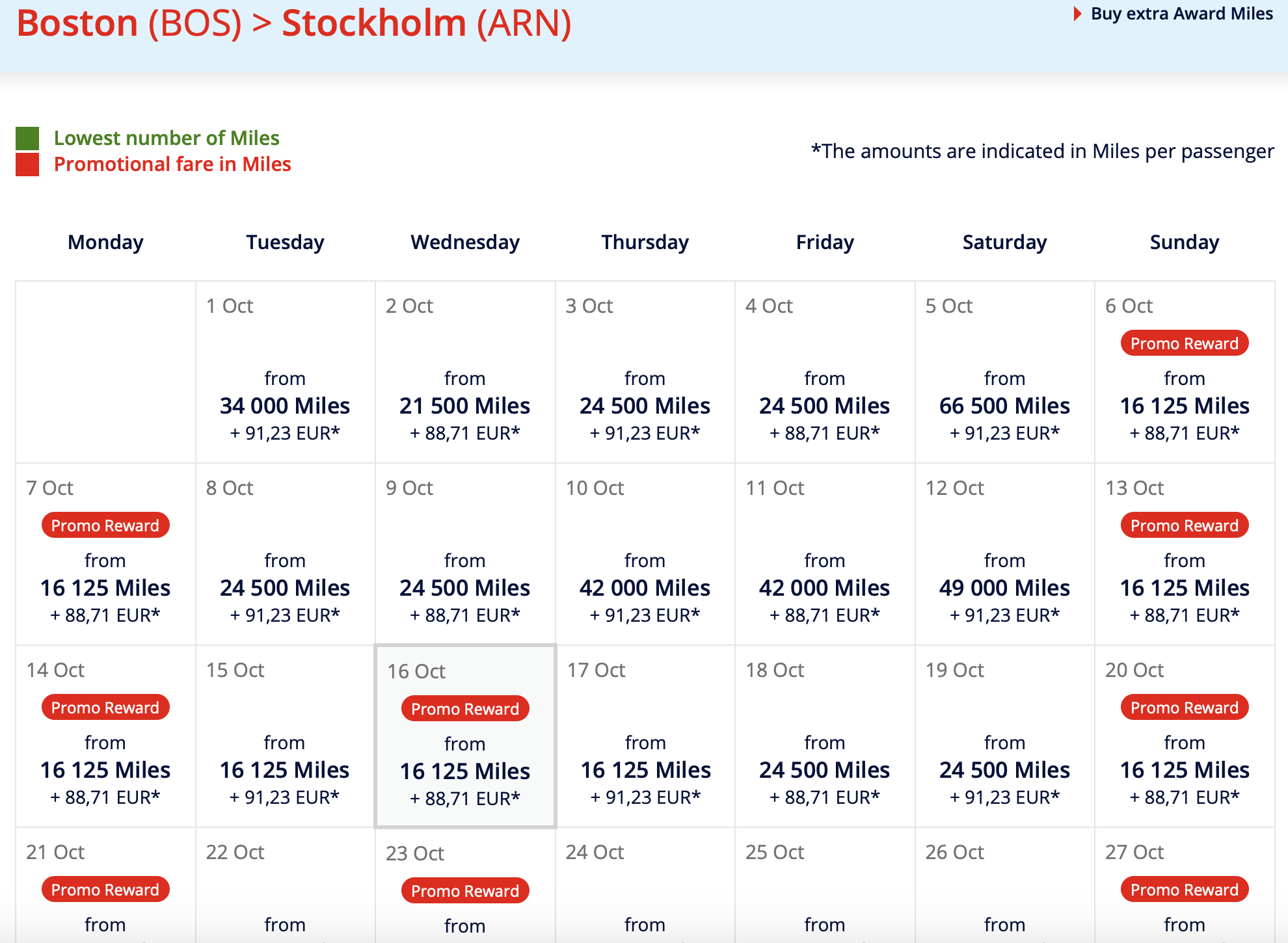Click the Promo Reward badge on 7 Oct
Image resolution: width=1288 pixels, height=943 pixels.
(105, 525)
